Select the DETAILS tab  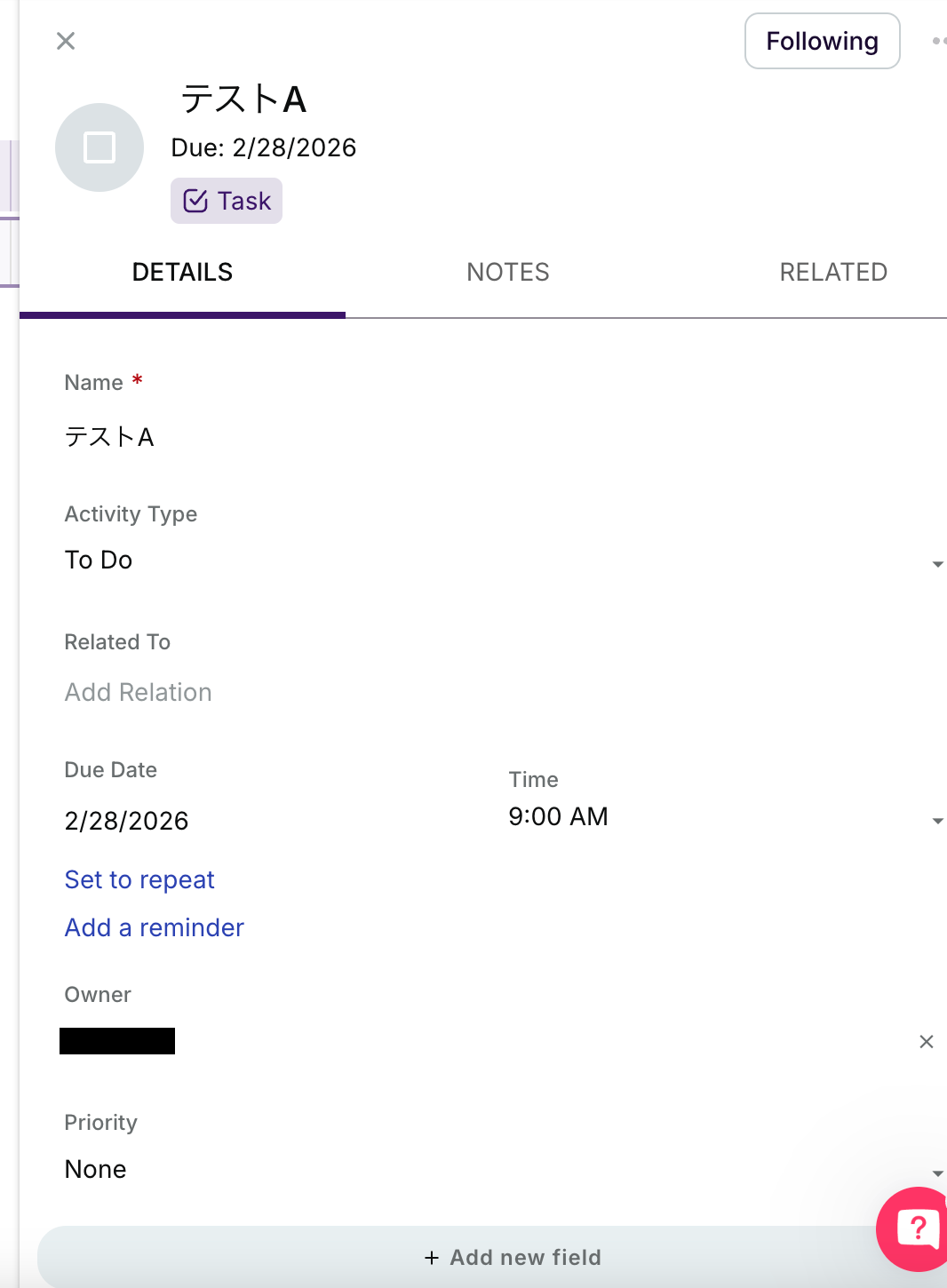click(x=182, y=272)
